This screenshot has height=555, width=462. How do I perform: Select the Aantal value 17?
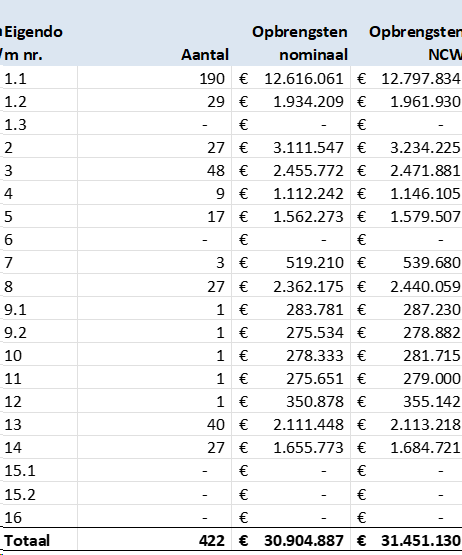pyautogui.click(x=216, y=217)
